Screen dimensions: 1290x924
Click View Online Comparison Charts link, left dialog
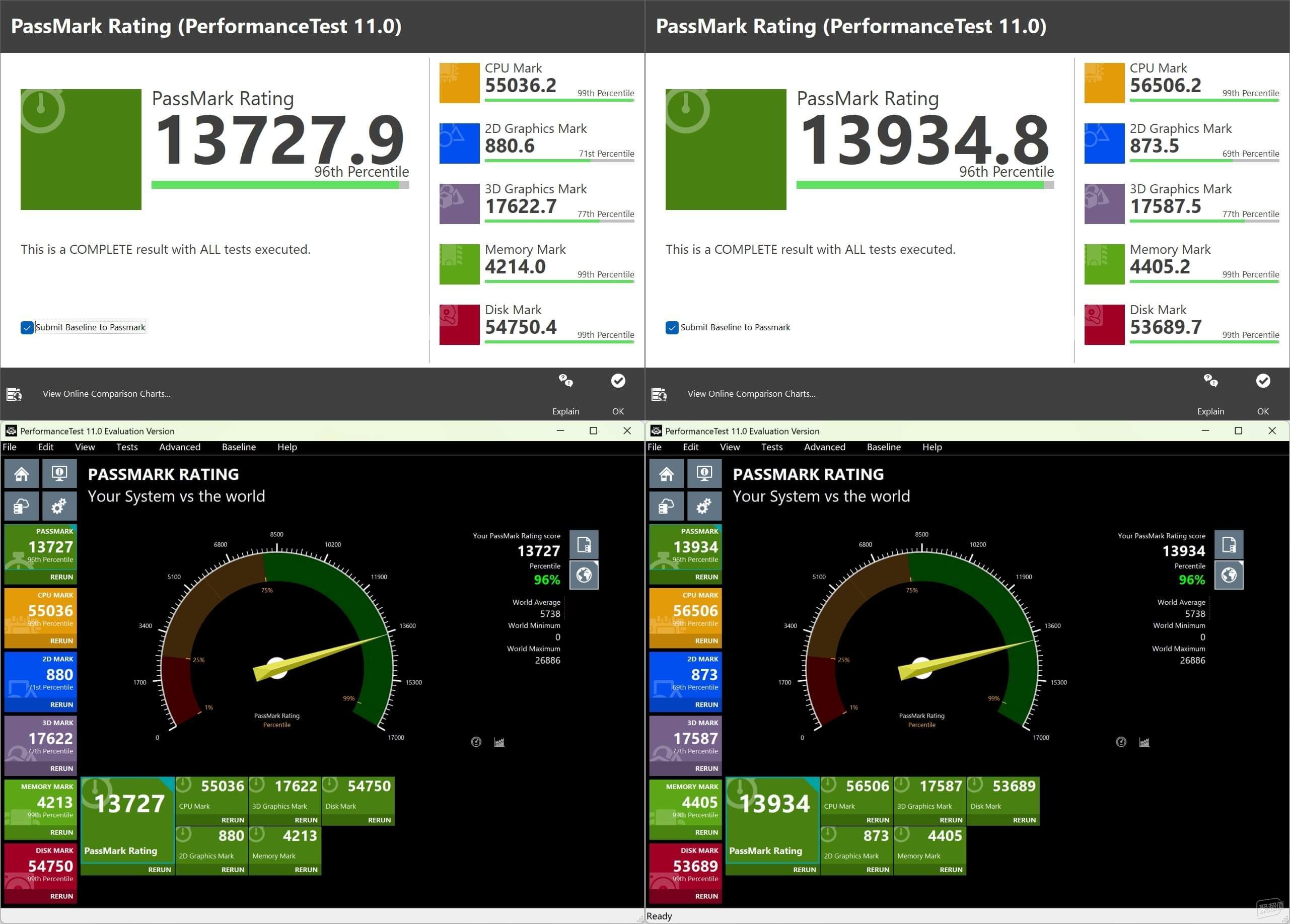point(106,394)
